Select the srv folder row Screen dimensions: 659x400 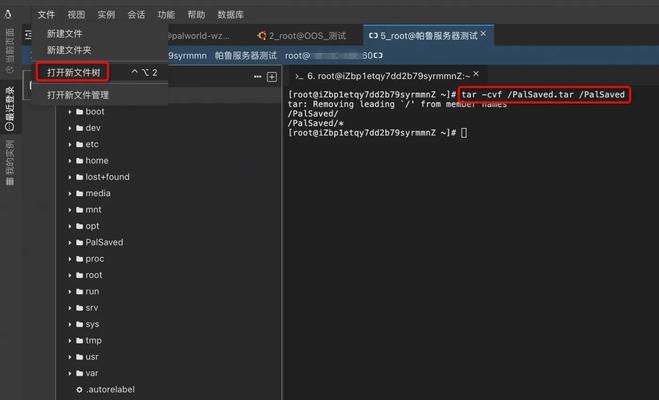[x=169, y=308]
